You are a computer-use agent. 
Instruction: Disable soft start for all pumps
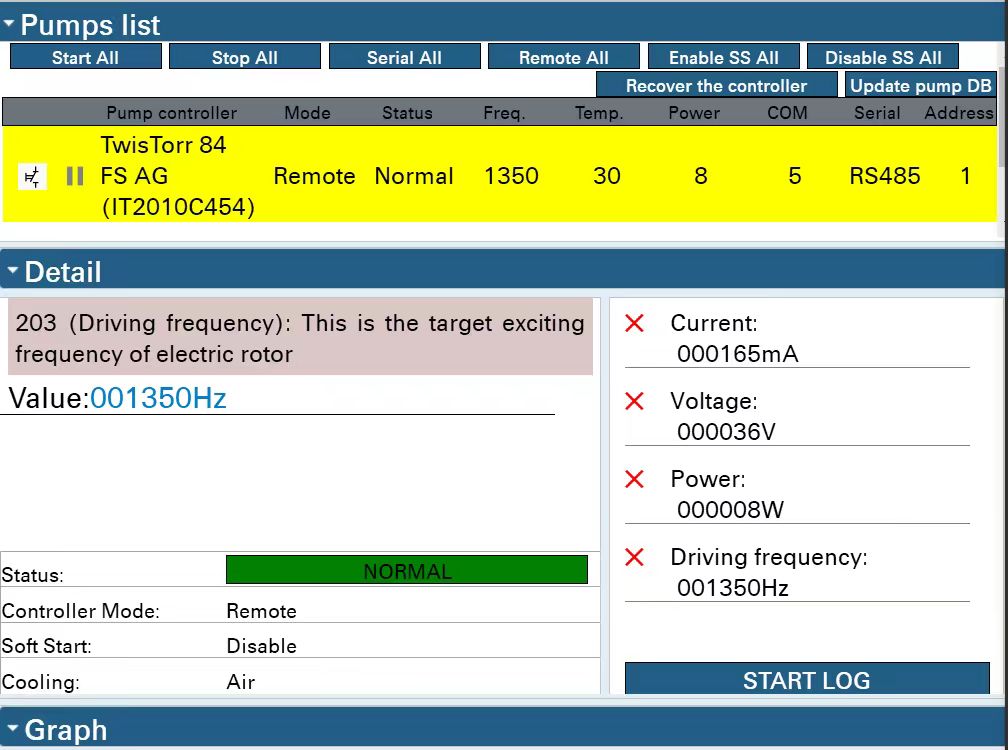click(882, 57)
